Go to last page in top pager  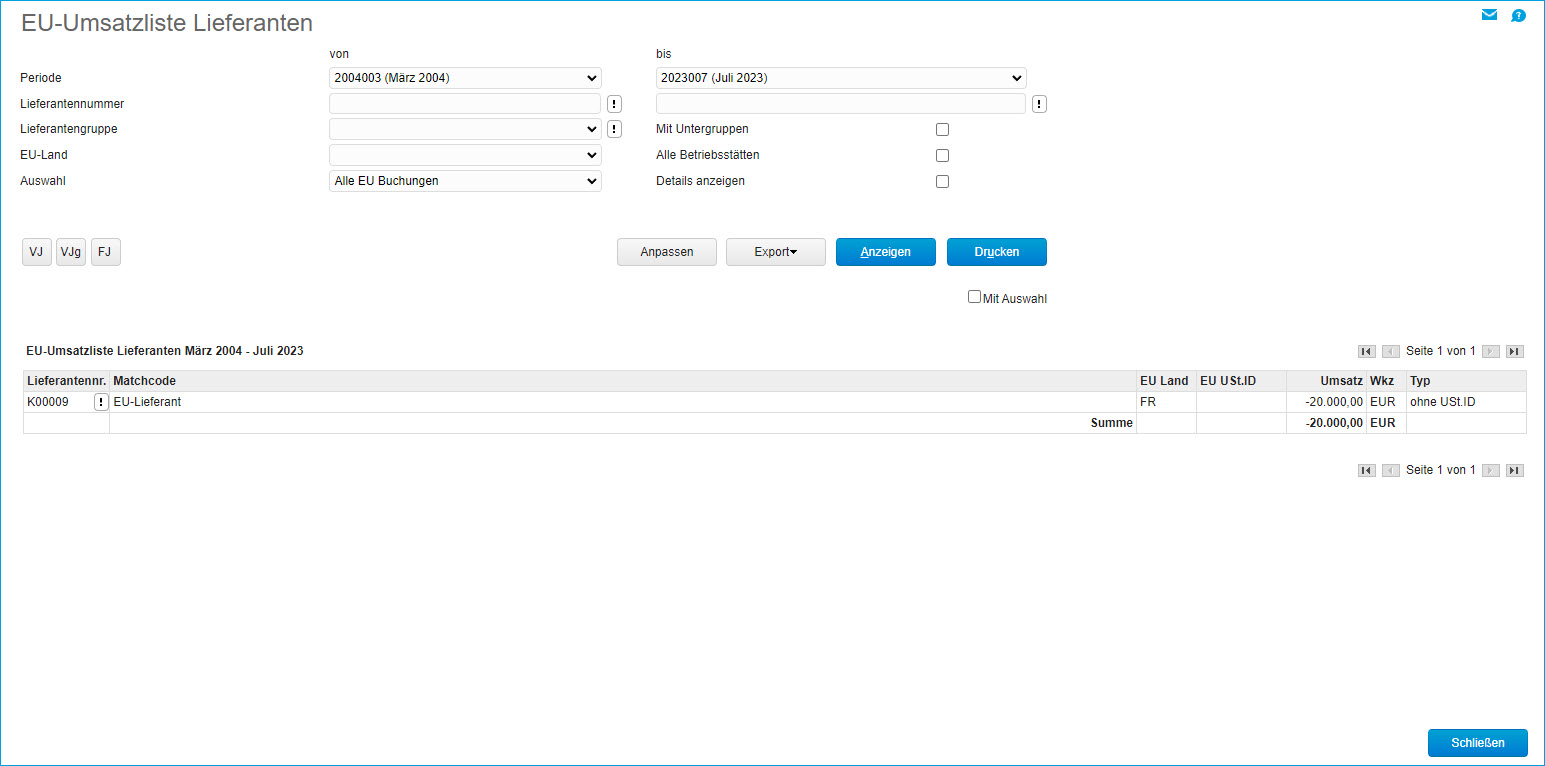click(1514, 351)
